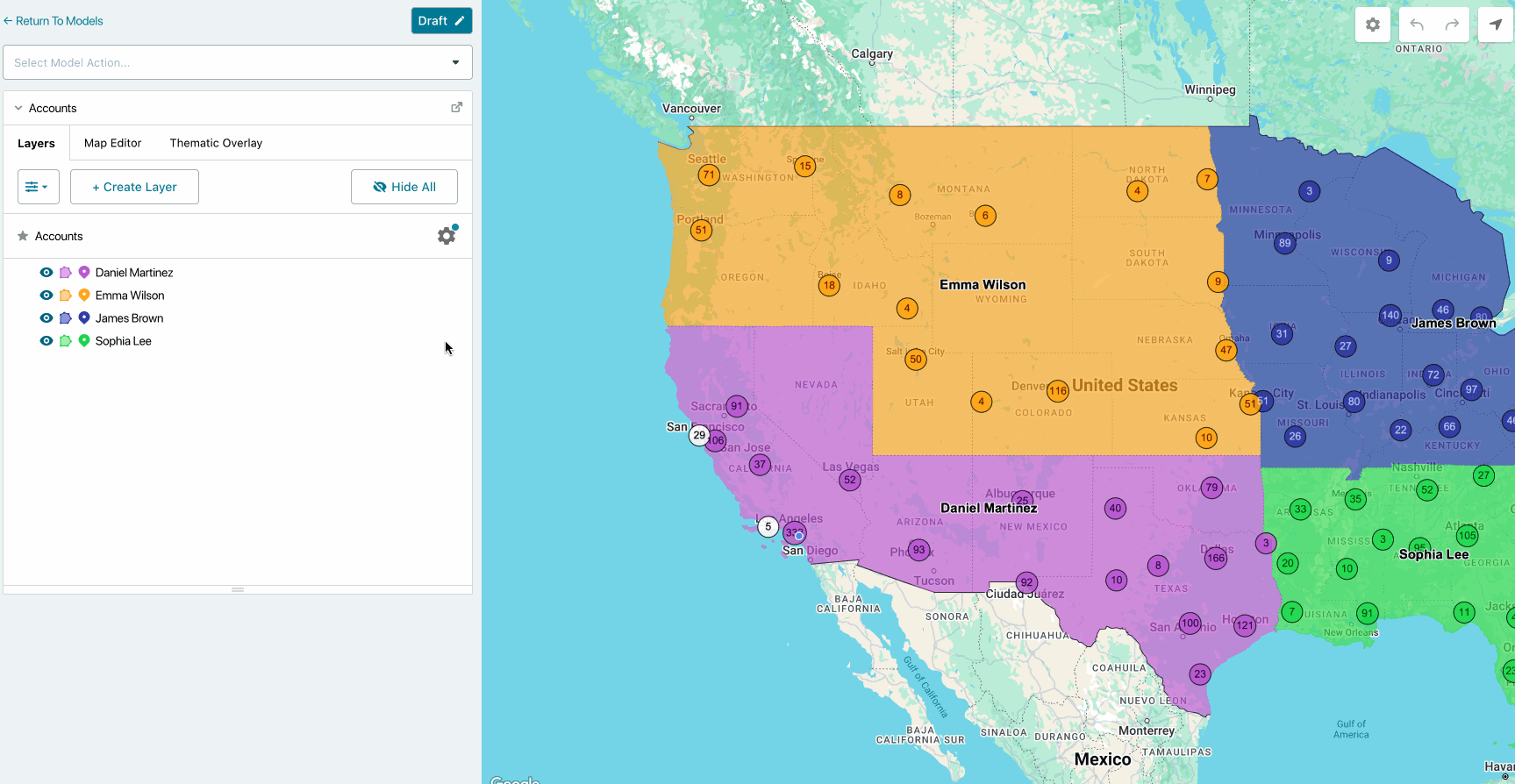1515x784 pixels.
Task: Switch to the Thematic Overlay tab
Action: [216, 143]
